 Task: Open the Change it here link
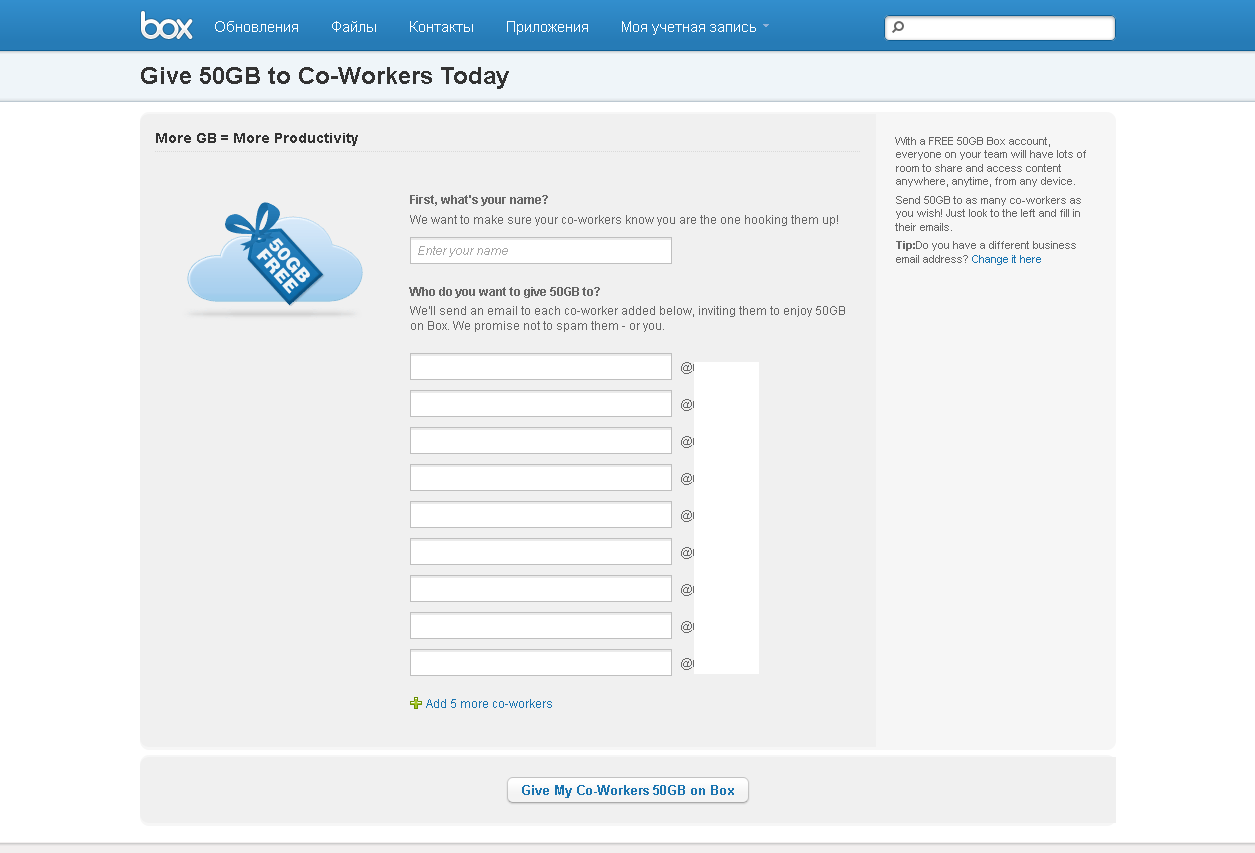pos(1006,260)
